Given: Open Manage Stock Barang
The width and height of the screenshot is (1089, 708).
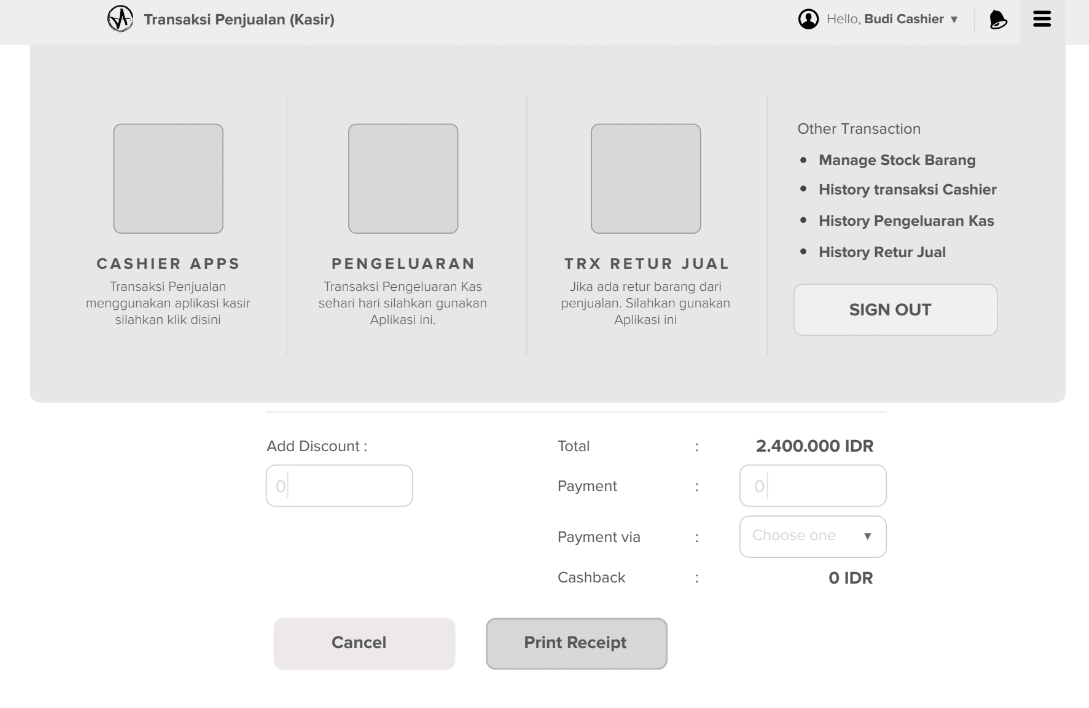Looking at the screenshot, I should 896,160.
